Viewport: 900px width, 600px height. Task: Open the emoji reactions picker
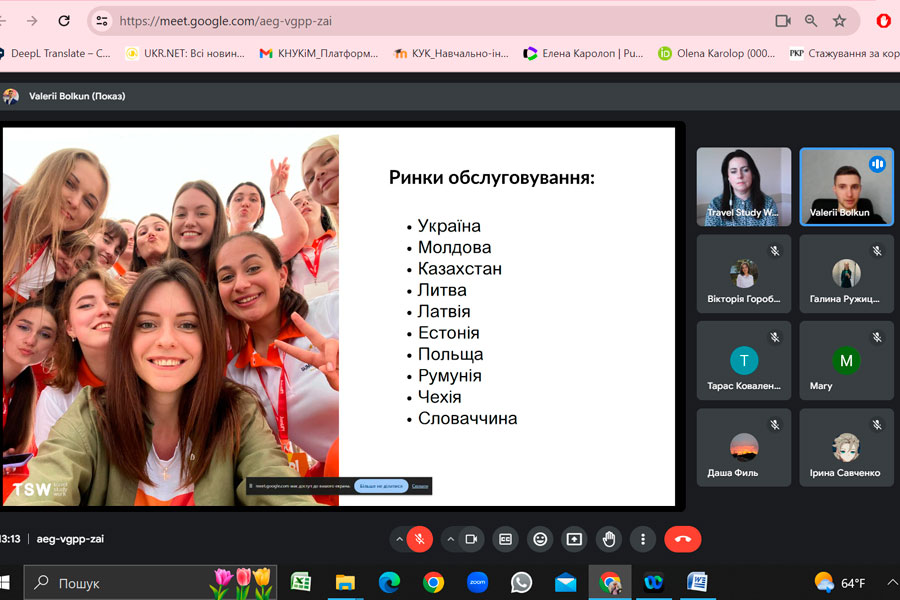tap(540, 539)
